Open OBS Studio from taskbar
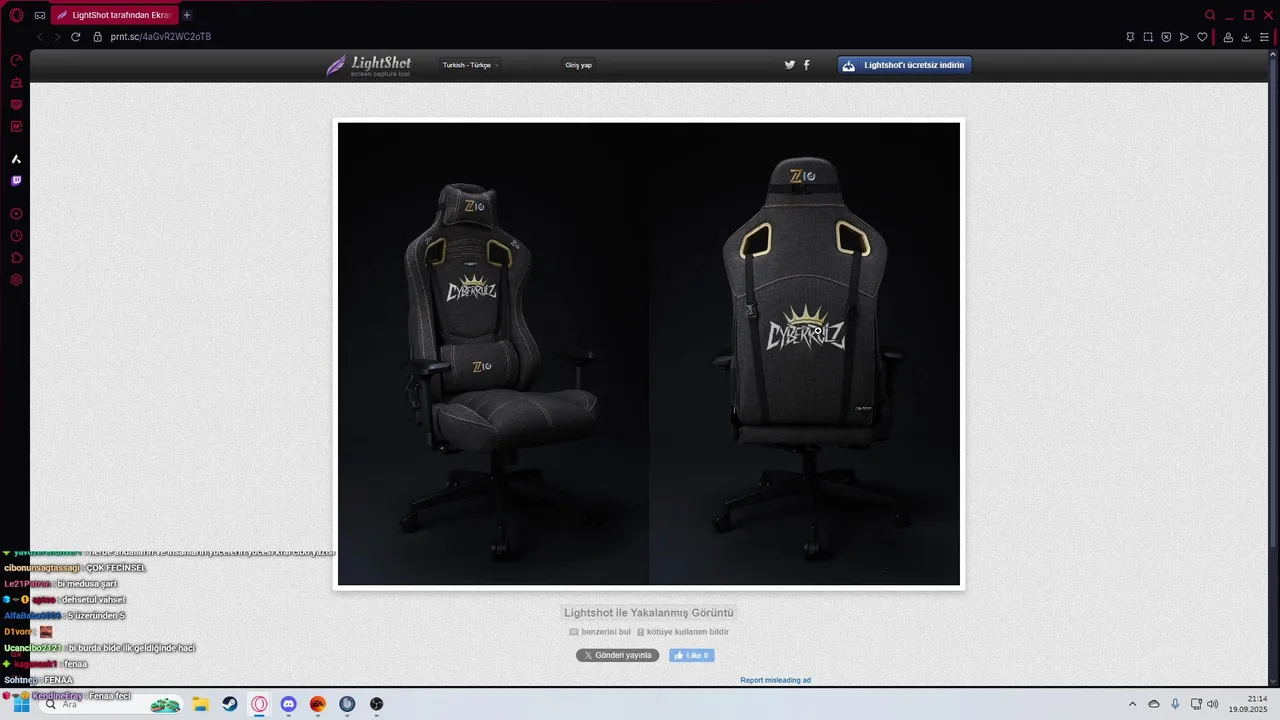The width and height of the screenshot is (1280, 720). (377, 704)
